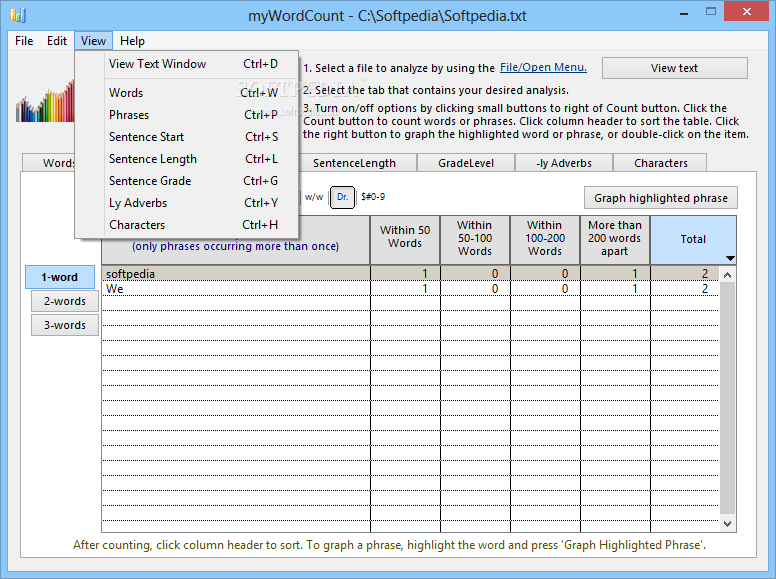
Task: Select the We row in the table
Action: [410, 289]
